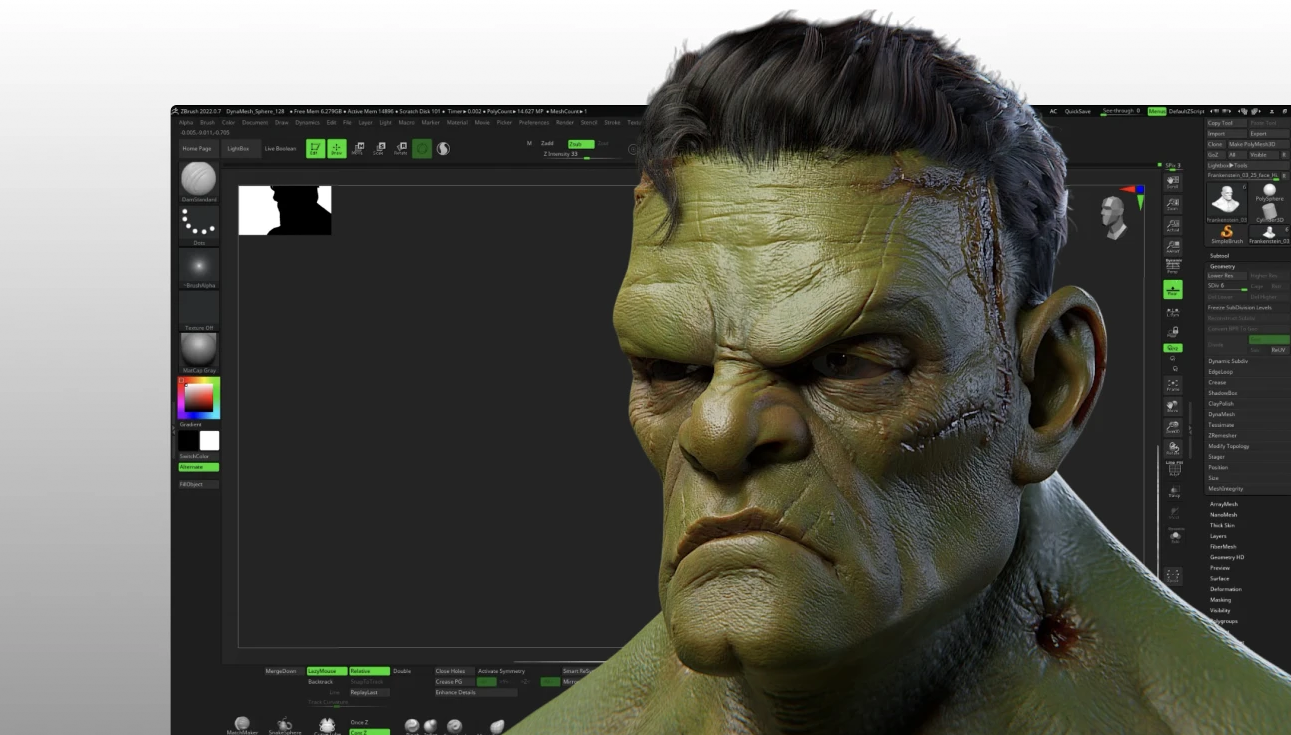This screenshot has height=735, width=1291.
Task: Choose the Rotate transform icon
Action: [x=400, y=149]
